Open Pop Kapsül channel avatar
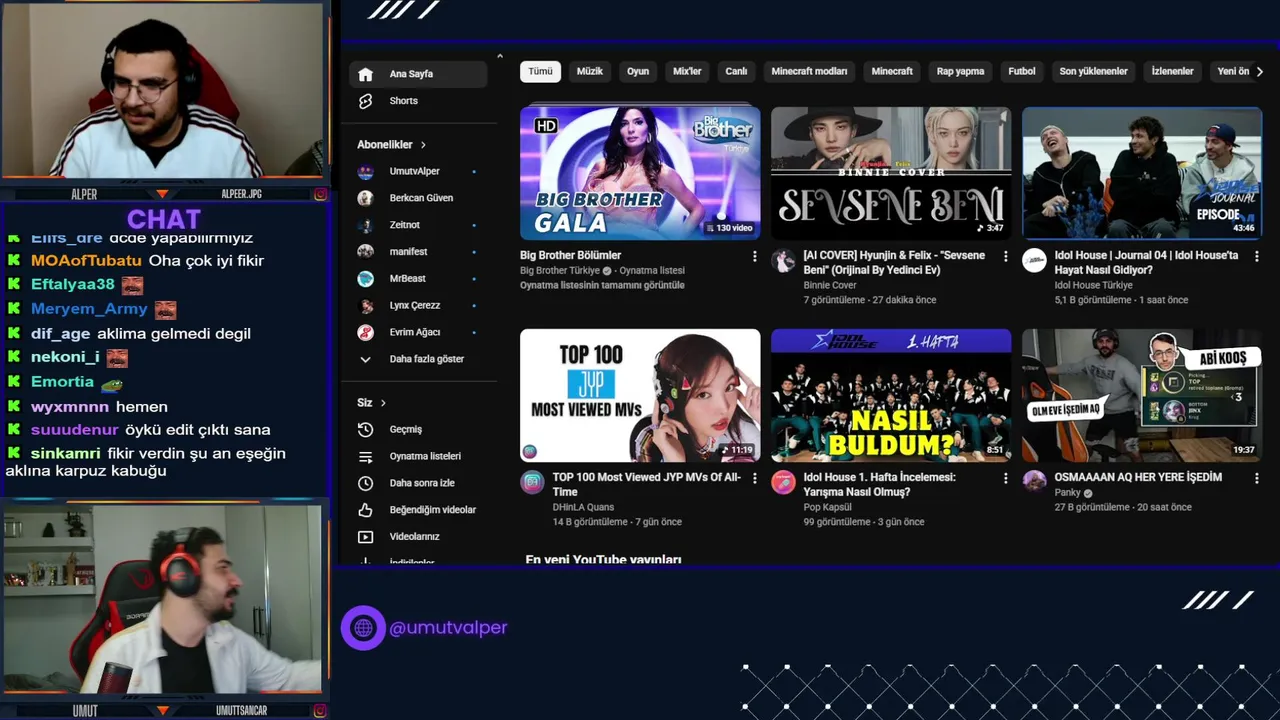Viewport: 1280px width, 720px height. click(x=783, y=483)
